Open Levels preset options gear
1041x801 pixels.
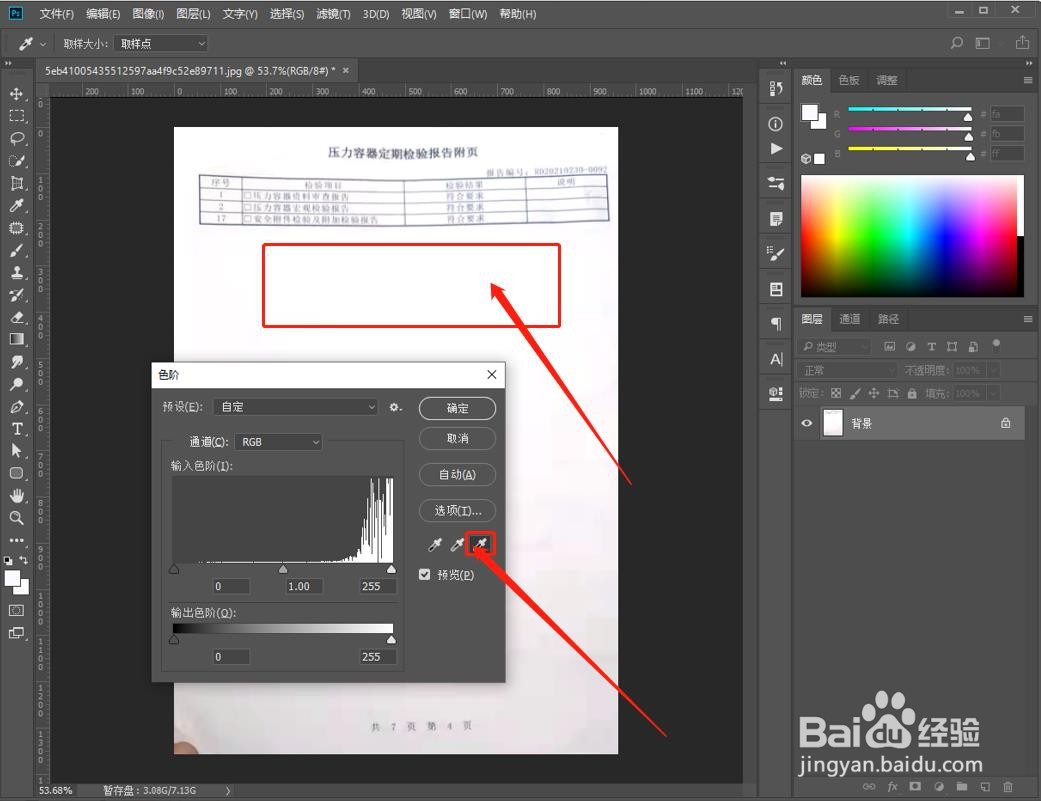point(395,407)
